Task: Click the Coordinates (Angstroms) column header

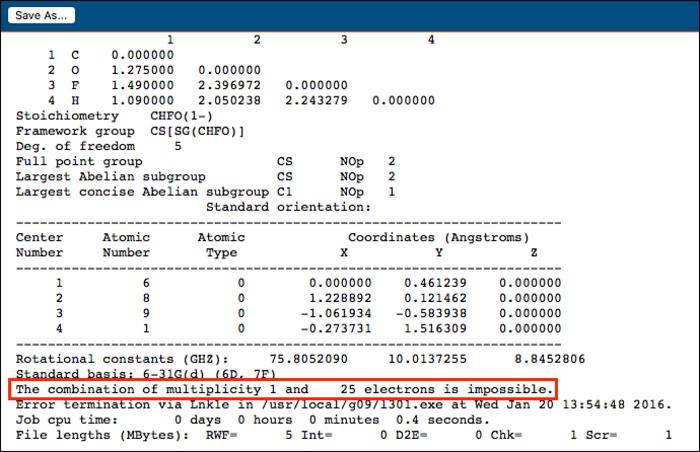Action: pos(435,238)
